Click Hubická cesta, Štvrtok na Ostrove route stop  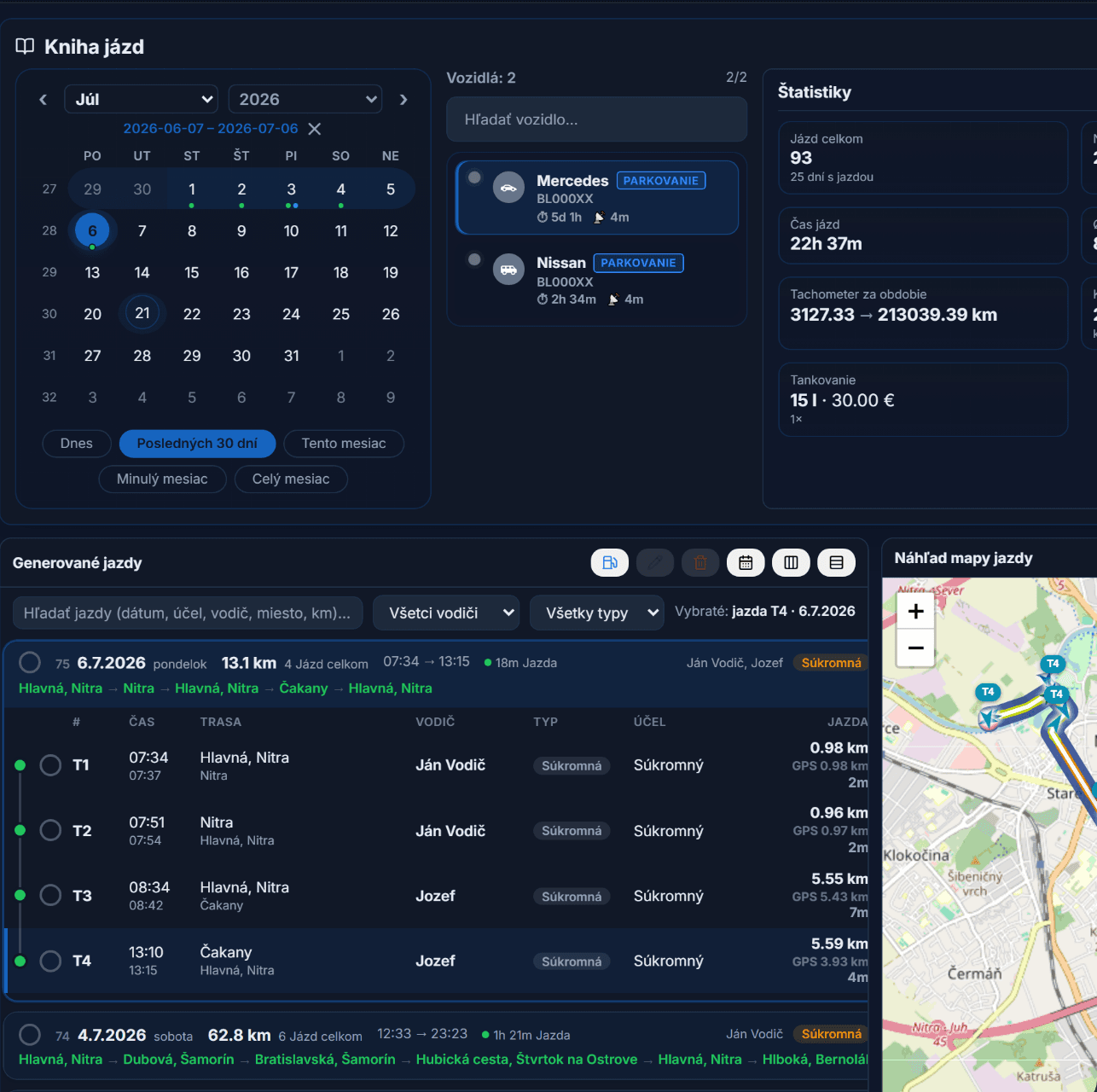tap(526, 1060)
